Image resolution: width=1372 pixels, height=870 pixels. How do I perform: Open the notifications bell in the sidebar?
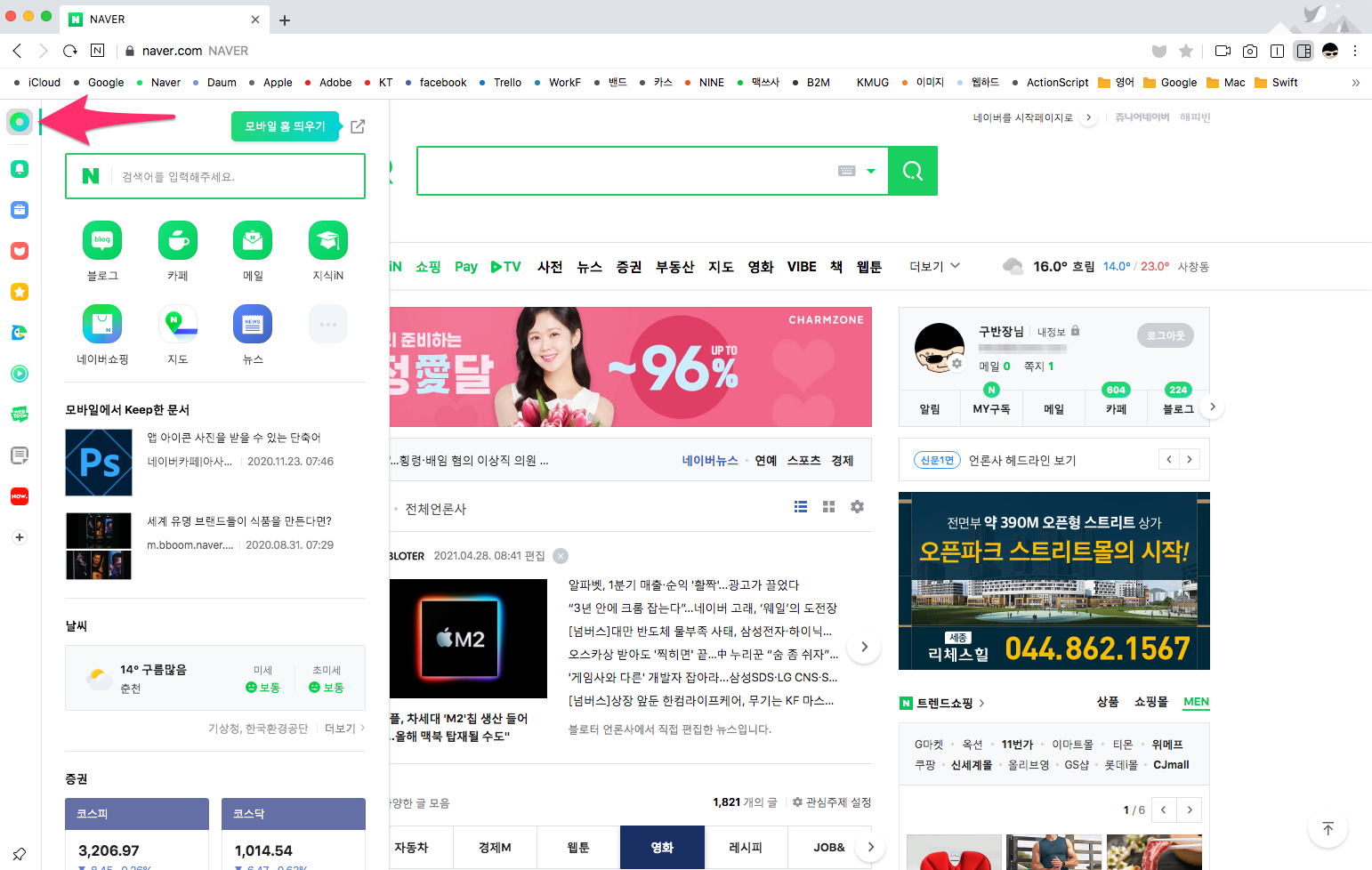[x=20, y=169]
